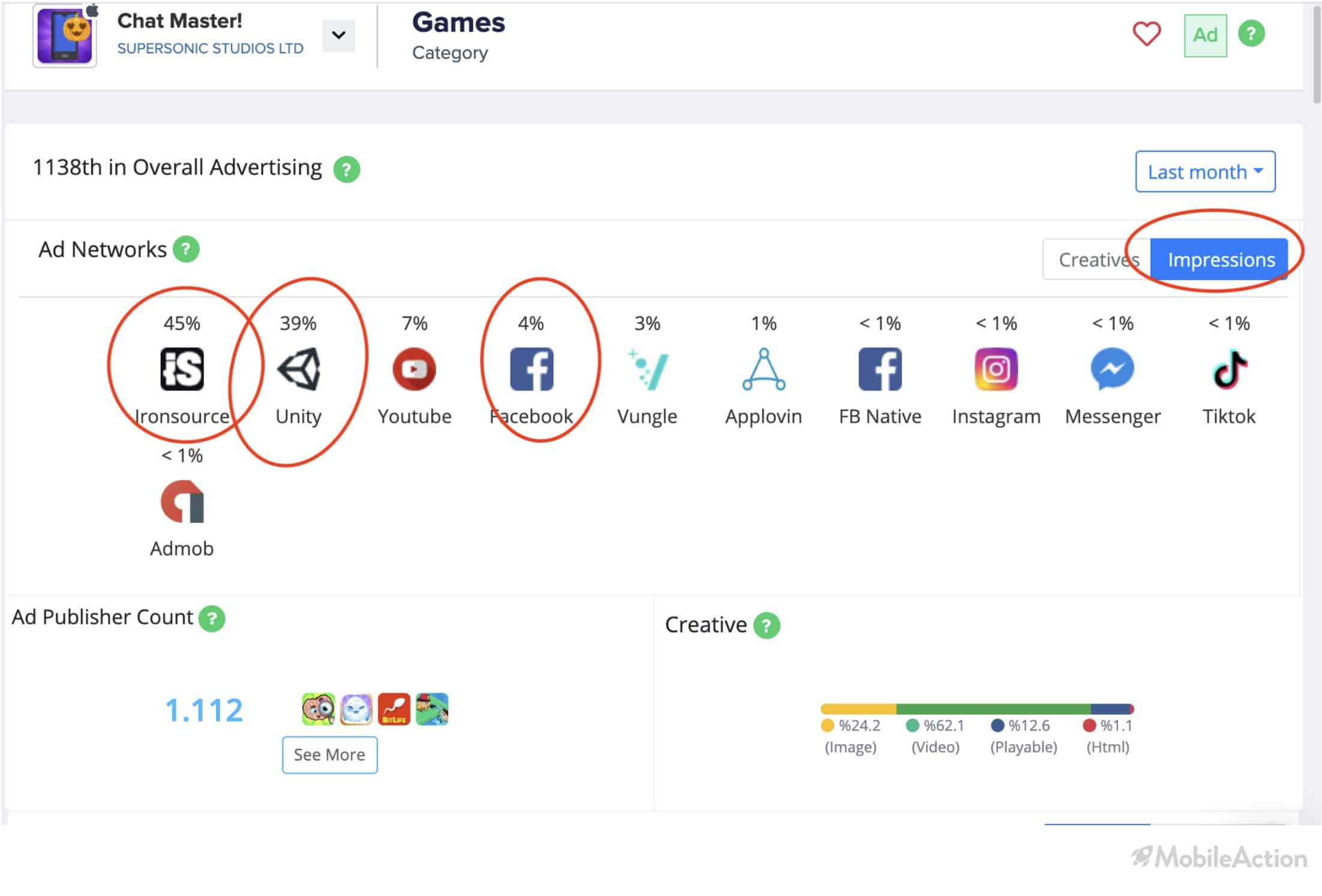This screenshot has height=896, width=1322.
Task: Select the Facebook network icon
Action: 531,368
